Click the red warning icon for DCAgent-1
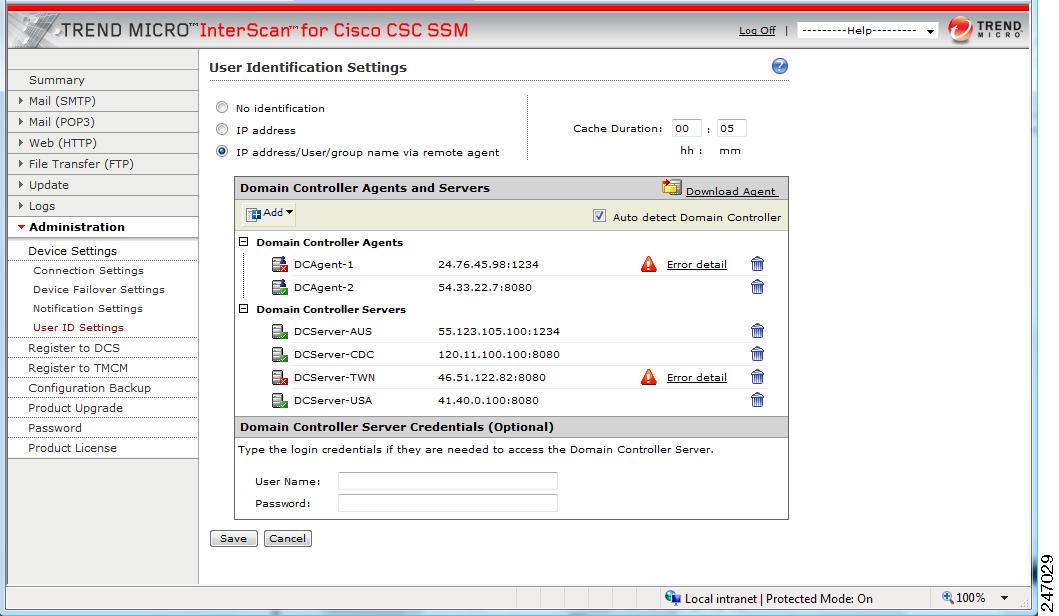1059x616 pixels. pos(648,264)
